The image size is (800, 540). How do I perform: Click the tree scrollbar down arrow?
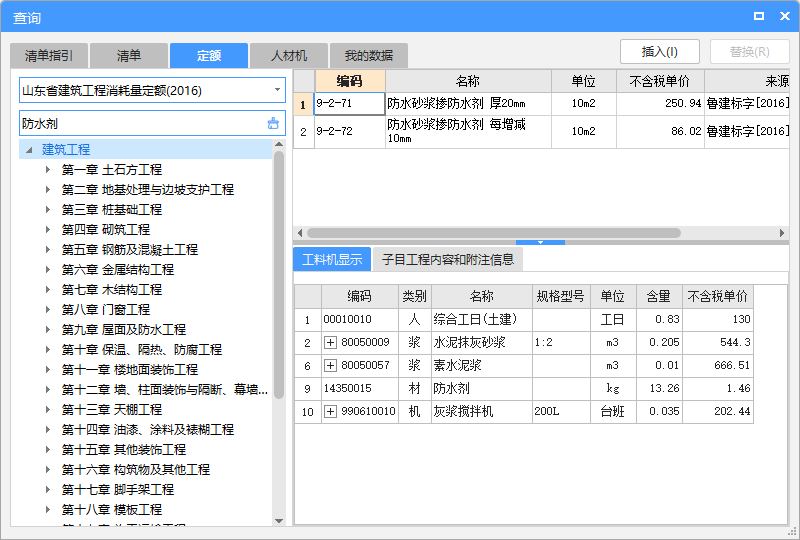(x=279, y=521)
